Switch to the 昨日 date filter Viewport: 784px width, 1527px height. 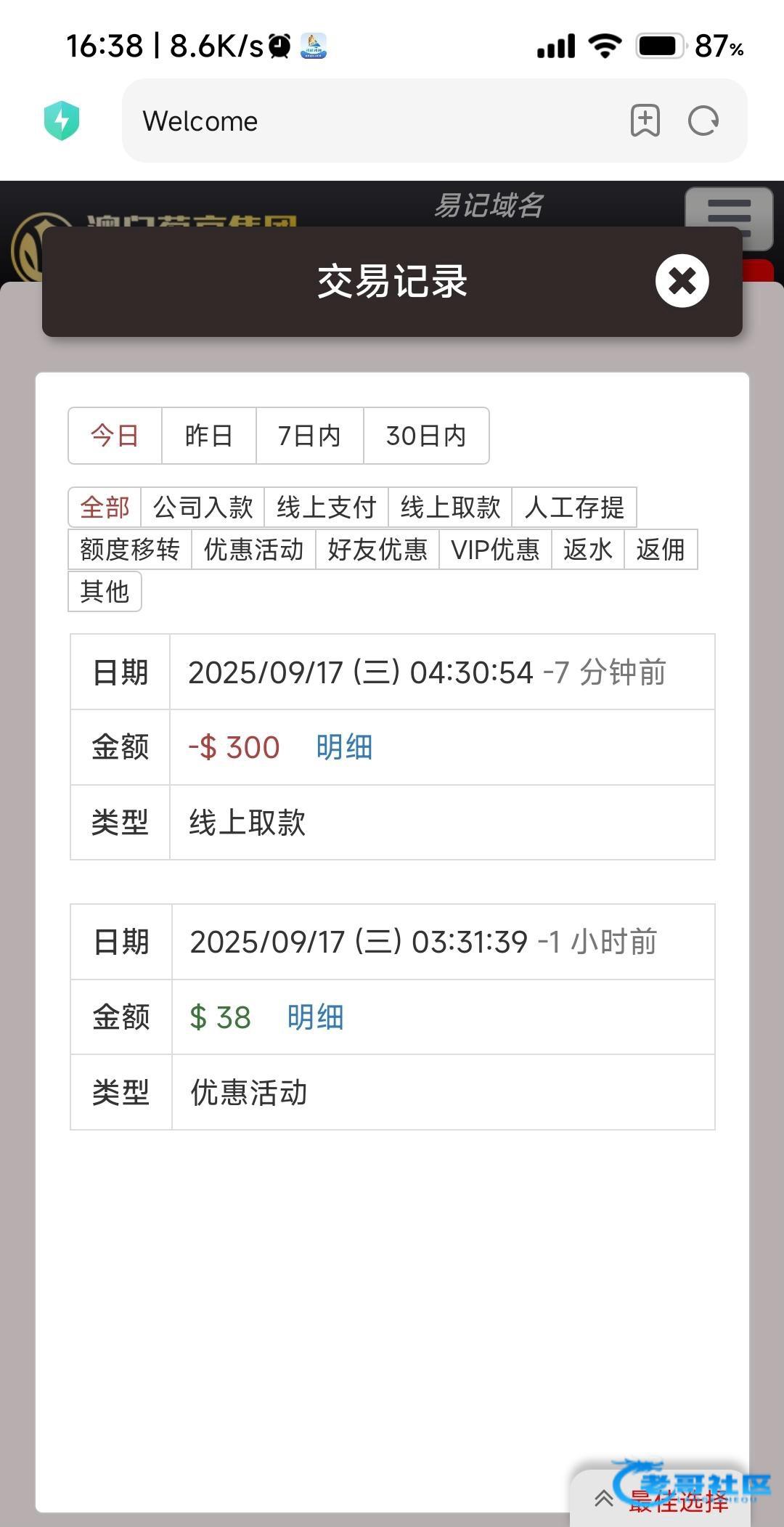point(208,436)
